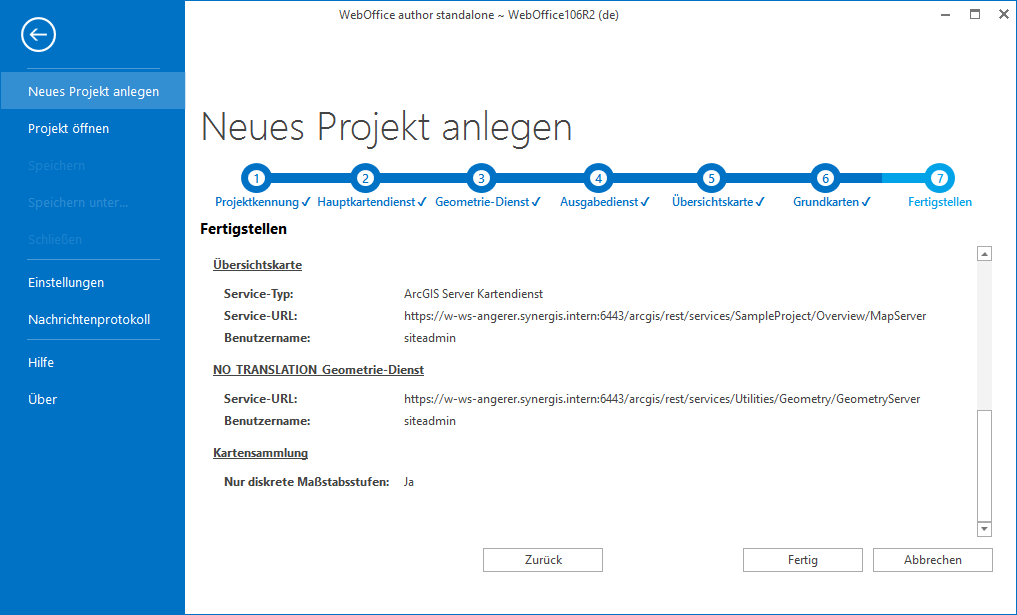Select wizard step 5 Übersichtskarte circle

711,177
